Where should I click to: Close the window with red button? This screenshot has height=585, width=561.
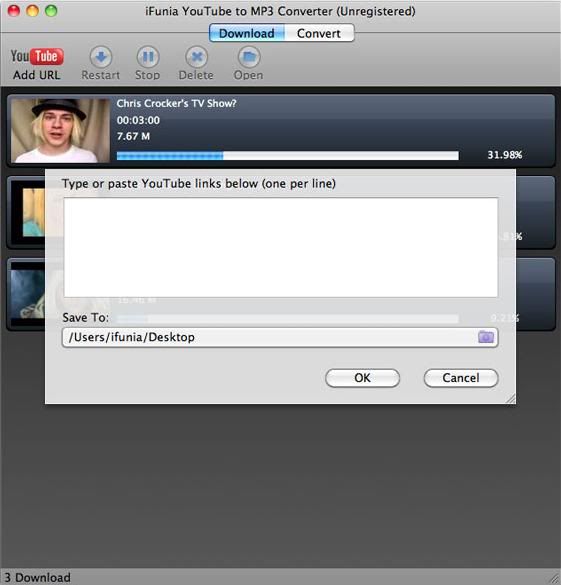(x=14, y=11)
